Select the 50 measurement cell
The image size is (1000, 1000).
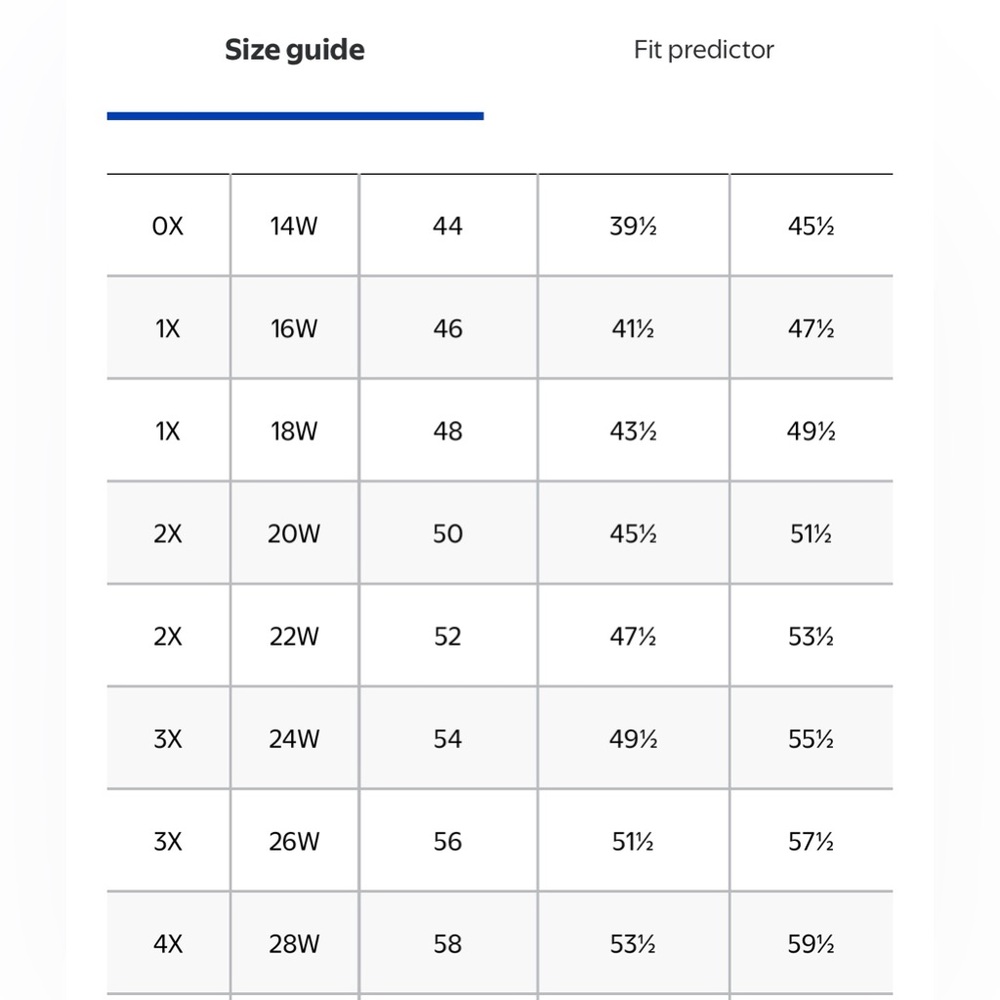pyautogui.click(x=448, y=534)
